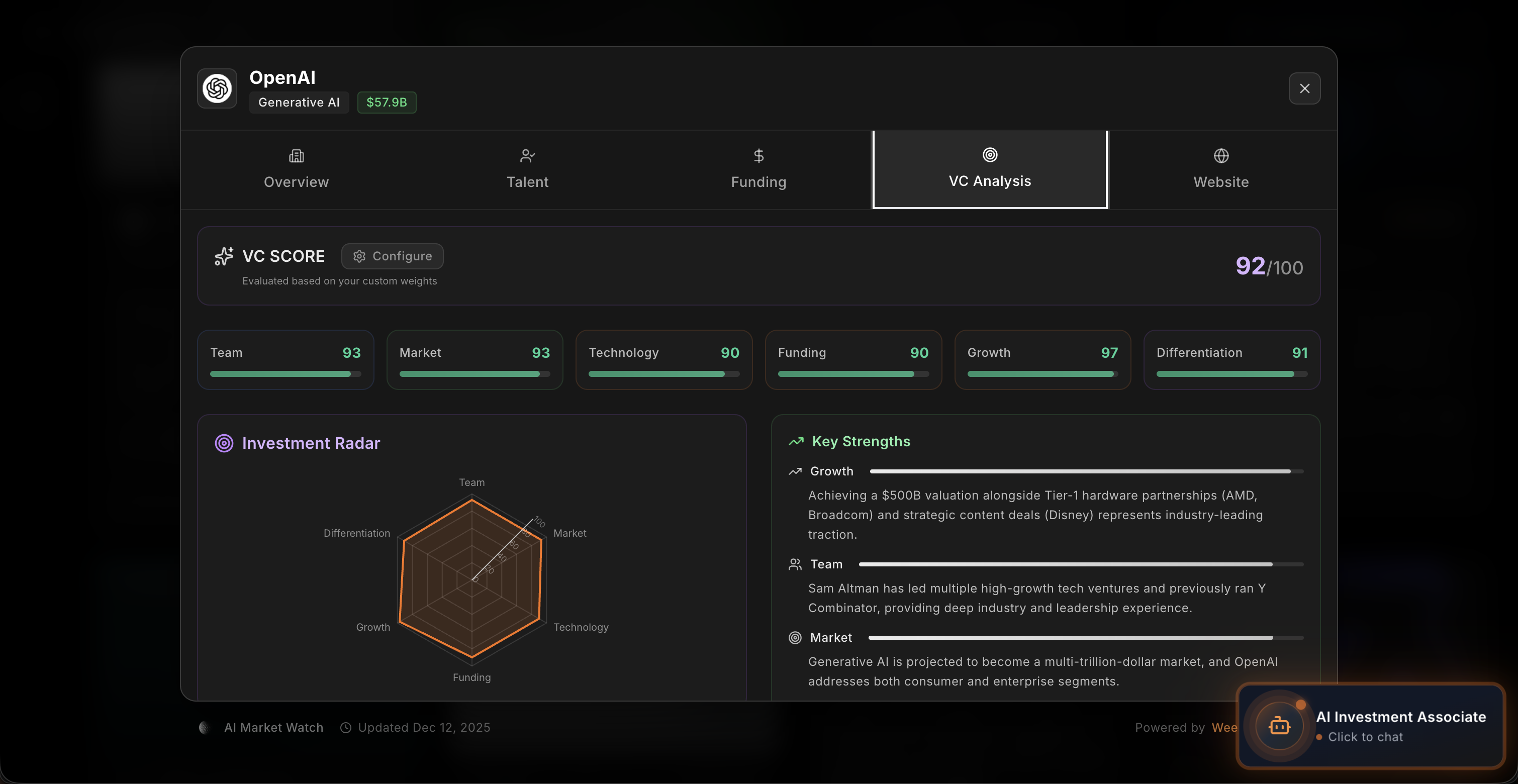The image size is (1518, 784).
Task: Select the VC Analysis tab
Action: pos(990,170)
